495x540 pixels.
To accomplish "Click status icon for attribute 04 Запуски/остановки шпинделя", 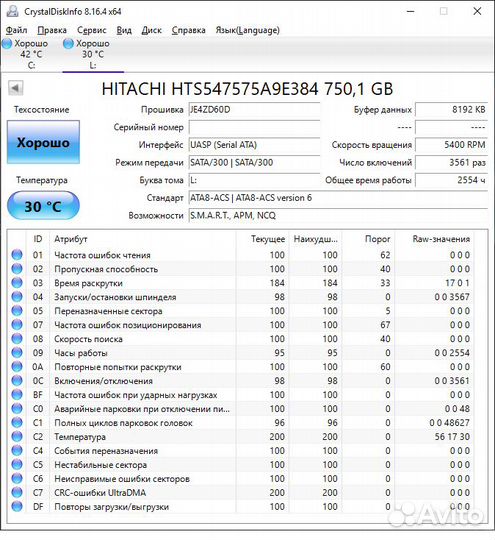I will tap(17, 297).
